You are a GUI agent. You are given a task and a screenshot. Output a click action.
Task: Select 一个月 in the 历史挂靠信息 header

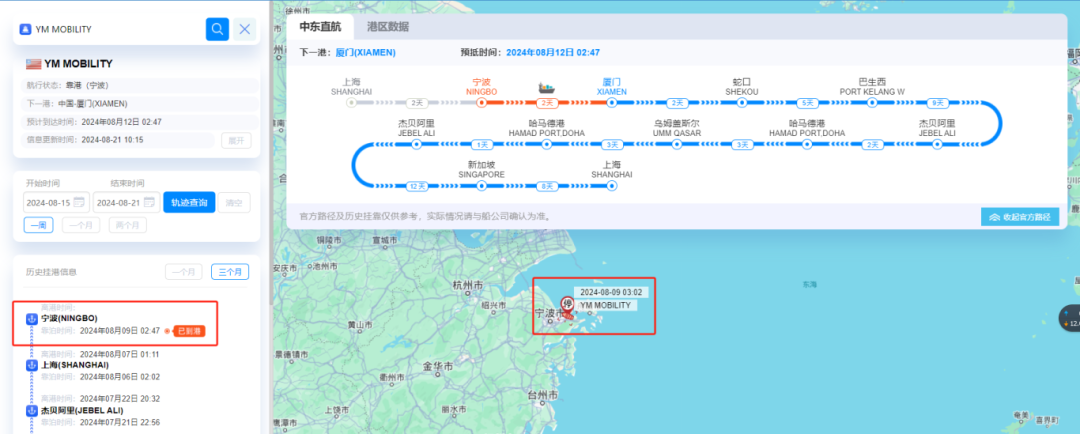(x=184, y=272)
